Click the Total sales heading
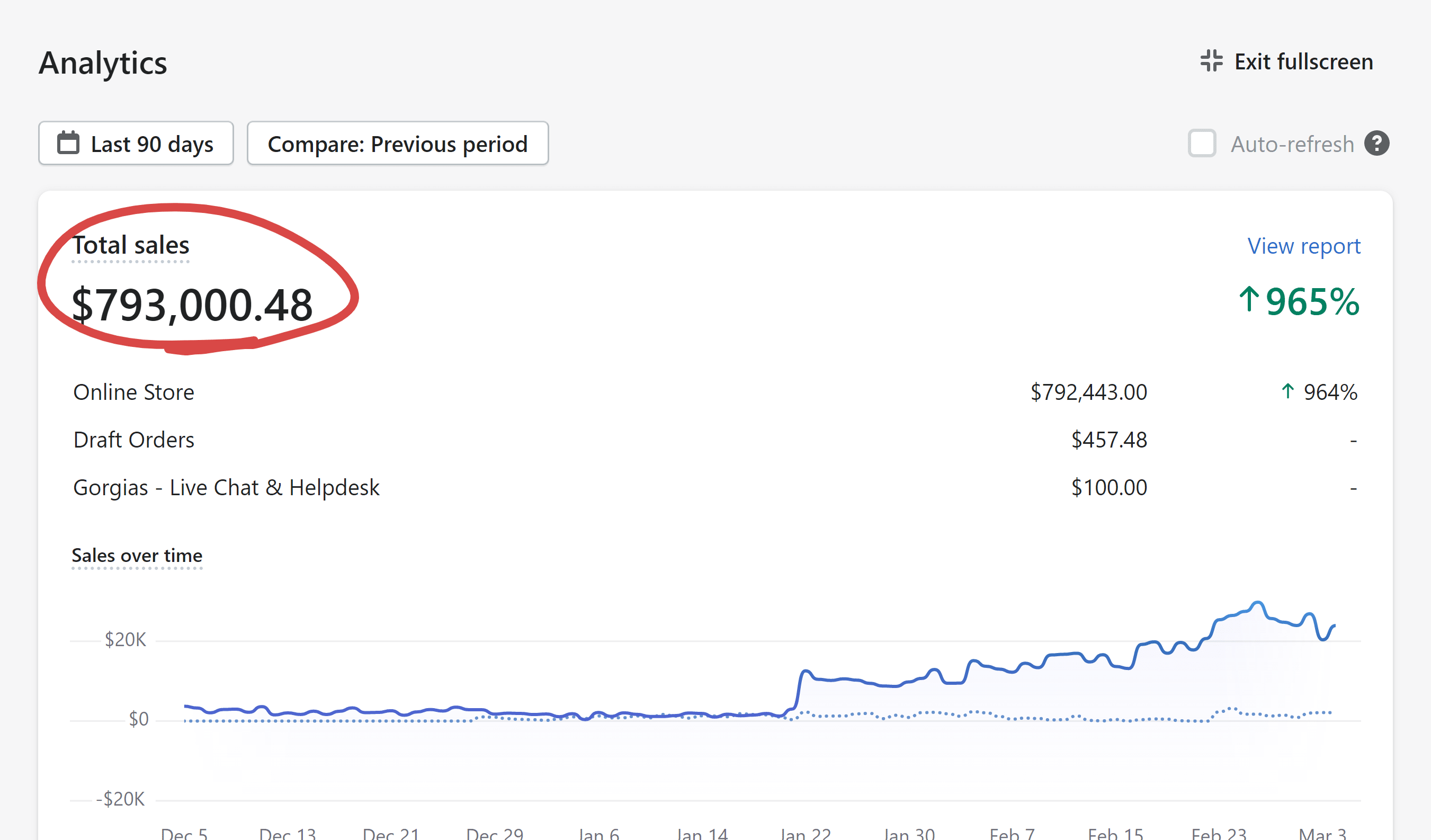 (x=131, y=245)
